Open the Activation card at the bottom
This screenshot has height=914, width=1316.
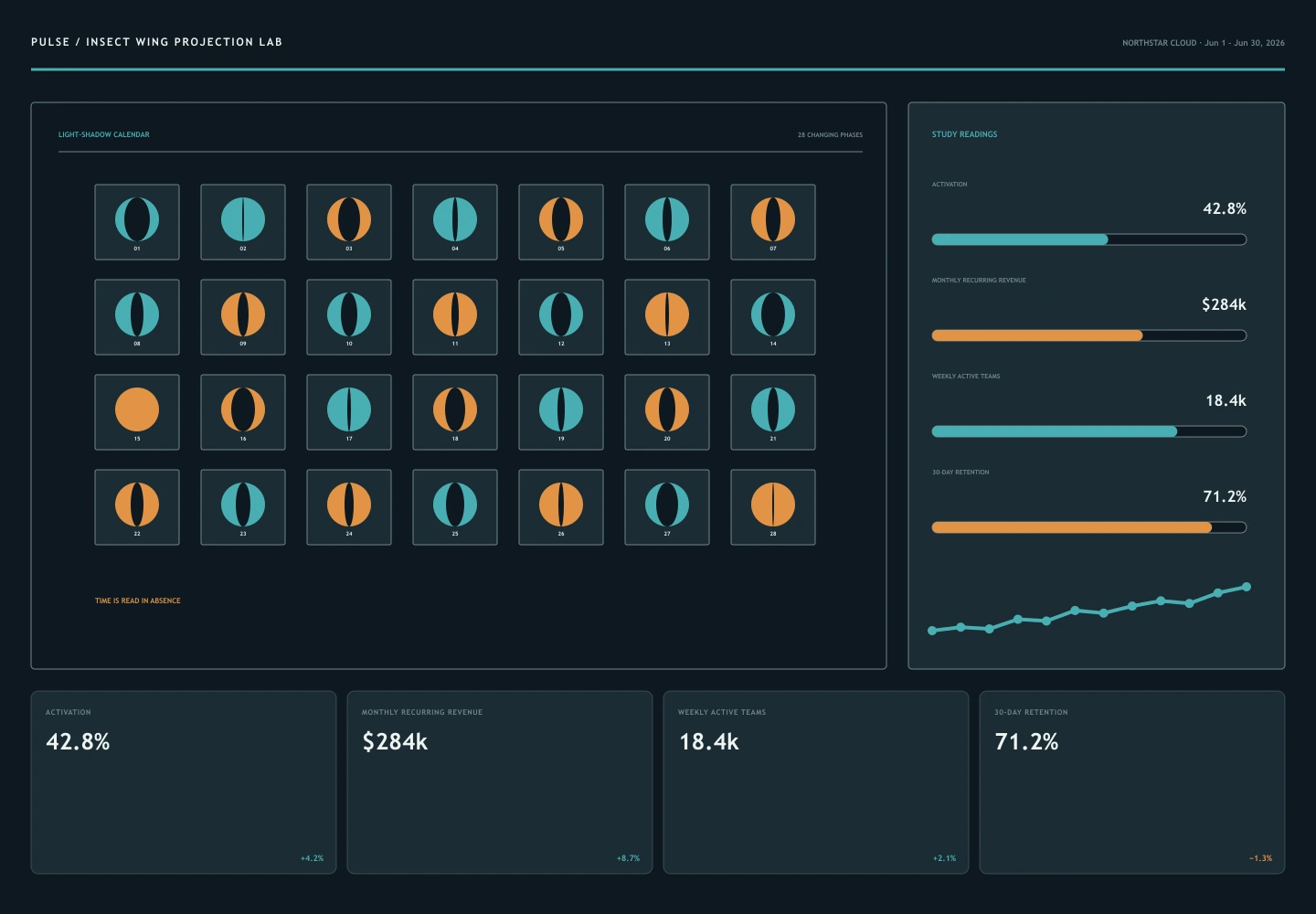(x=184, y=782)
